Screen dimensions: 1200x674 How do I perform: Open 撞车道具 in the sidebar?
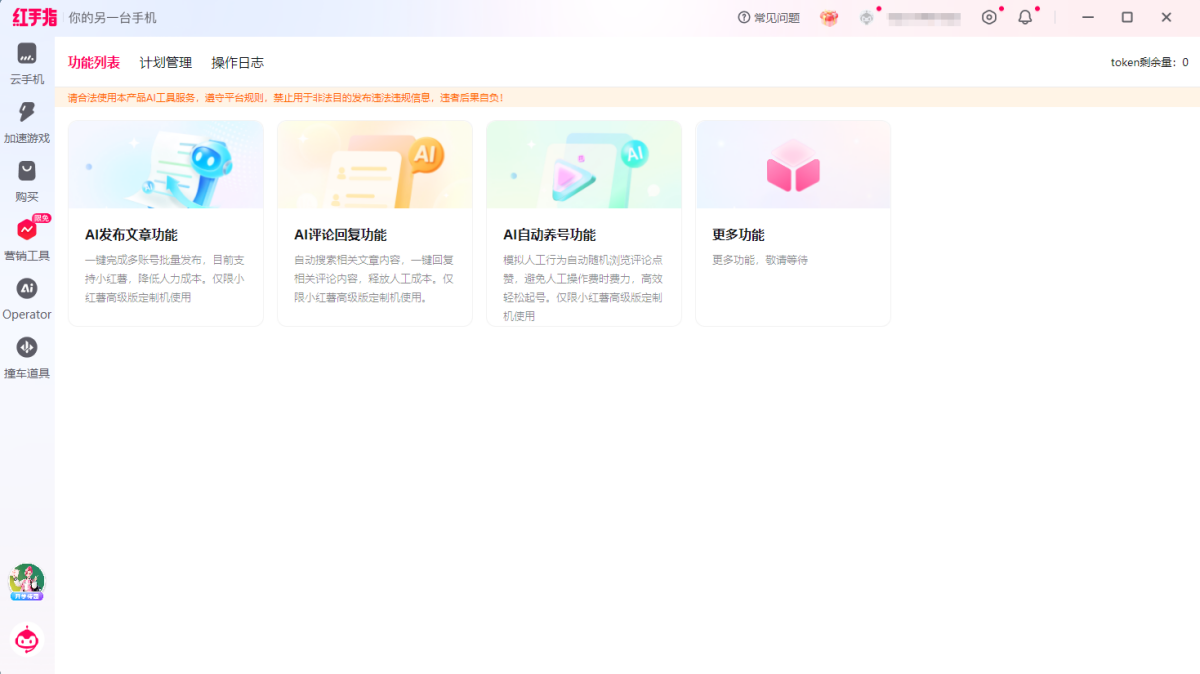click(x=27, y=357)
